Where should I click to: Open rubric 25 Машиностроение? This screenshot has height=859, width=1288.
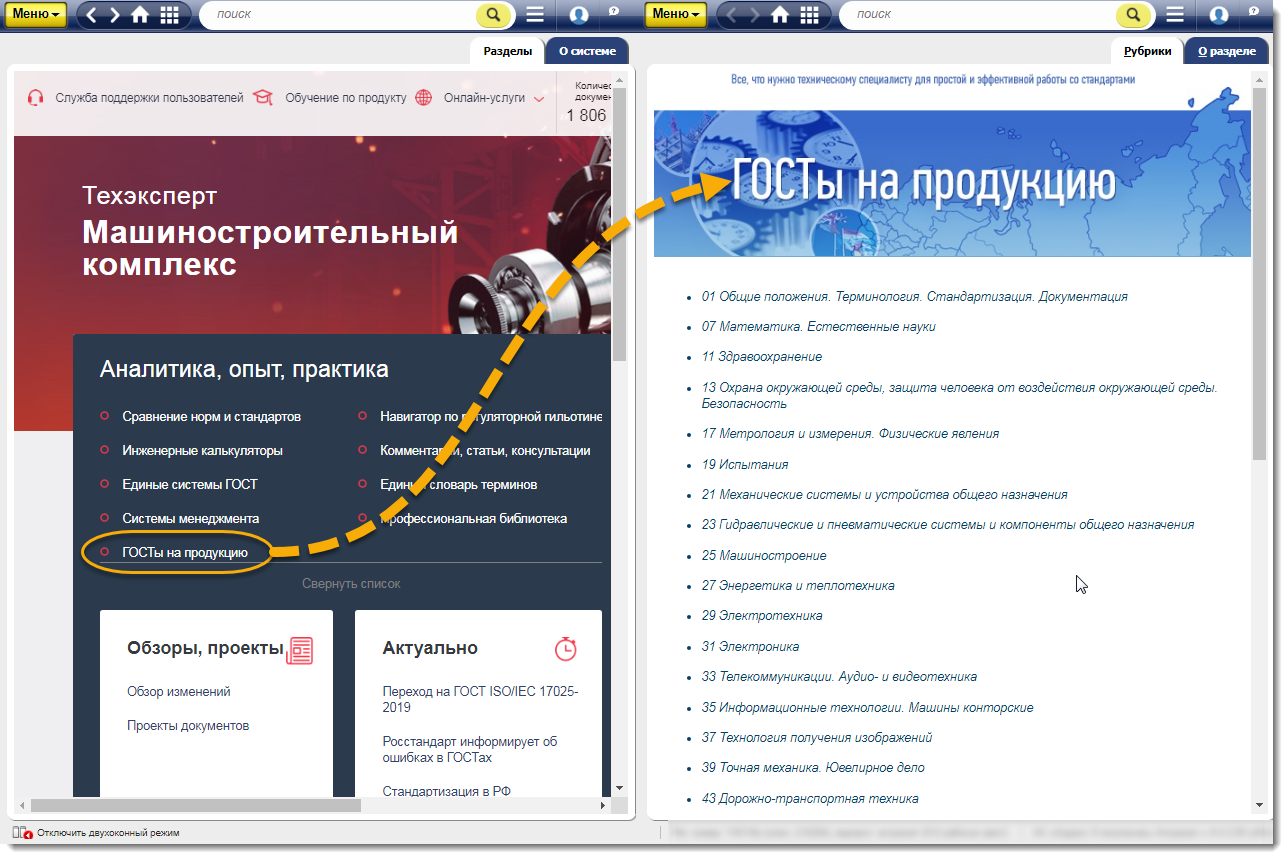click(764, 555)
